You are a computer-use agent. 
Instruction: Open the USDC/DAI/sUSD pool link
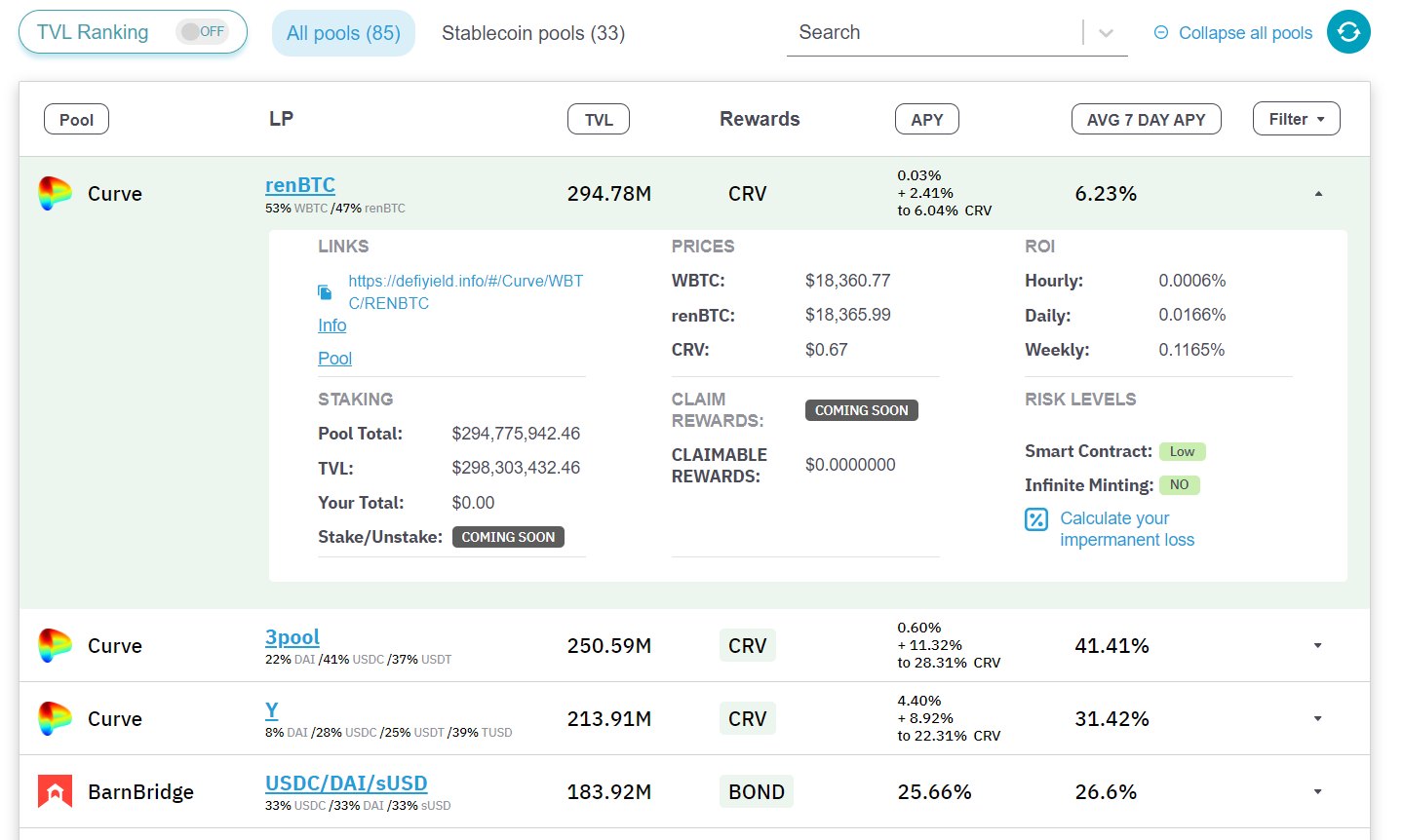pos(346,783)
